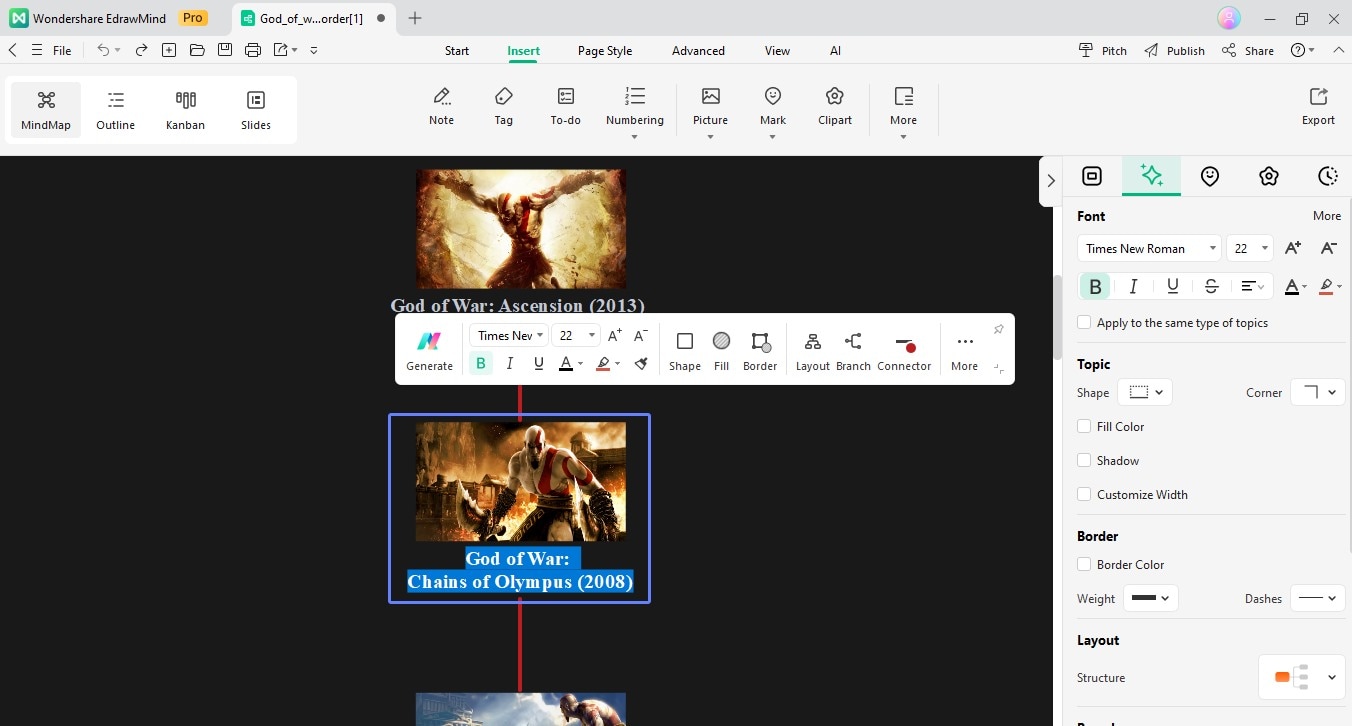The width and height of the screenshot is (1352, 726).
Task: Check the Shadow option
Action: (1084, 461)
